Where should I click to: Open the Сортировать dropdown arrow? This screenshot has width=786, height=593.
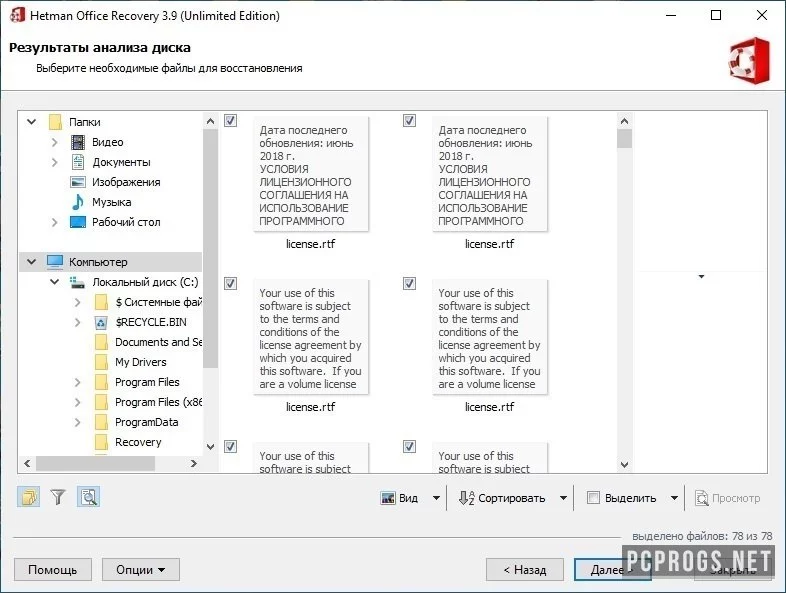point(563,498)
